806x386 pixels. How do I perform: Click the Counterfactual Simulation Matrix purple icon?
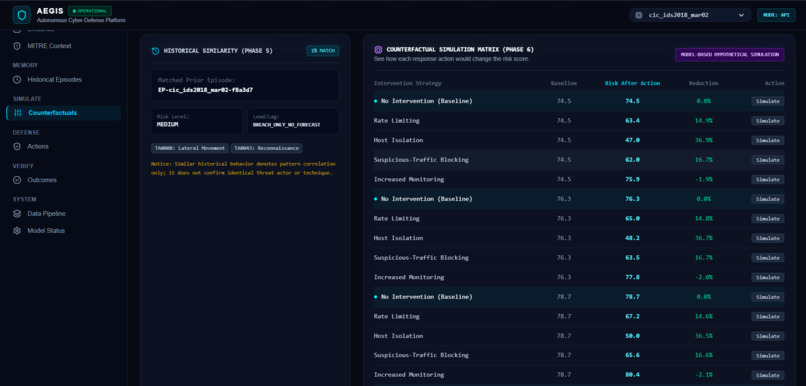coord(378,50)
